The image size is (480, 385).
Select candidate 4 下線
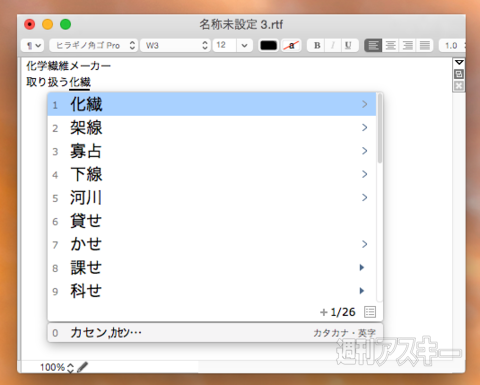point(212,174)
